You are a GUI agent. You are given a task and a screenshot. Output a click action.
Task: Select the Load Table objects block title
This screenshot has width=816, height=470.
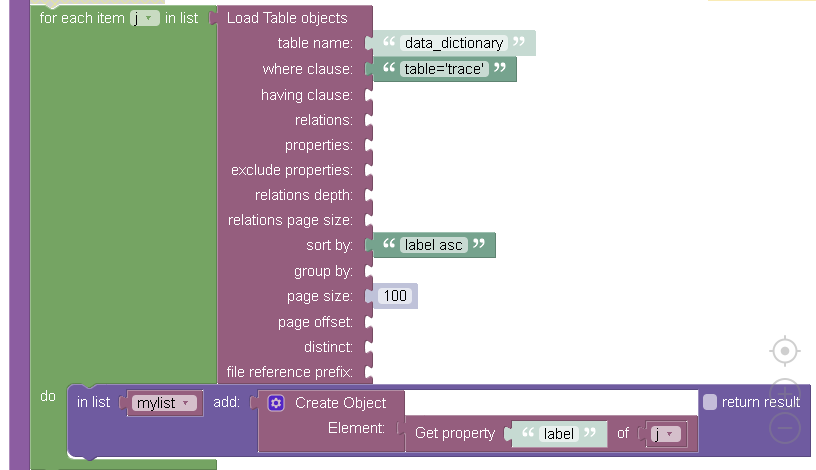tap(287, 18)
